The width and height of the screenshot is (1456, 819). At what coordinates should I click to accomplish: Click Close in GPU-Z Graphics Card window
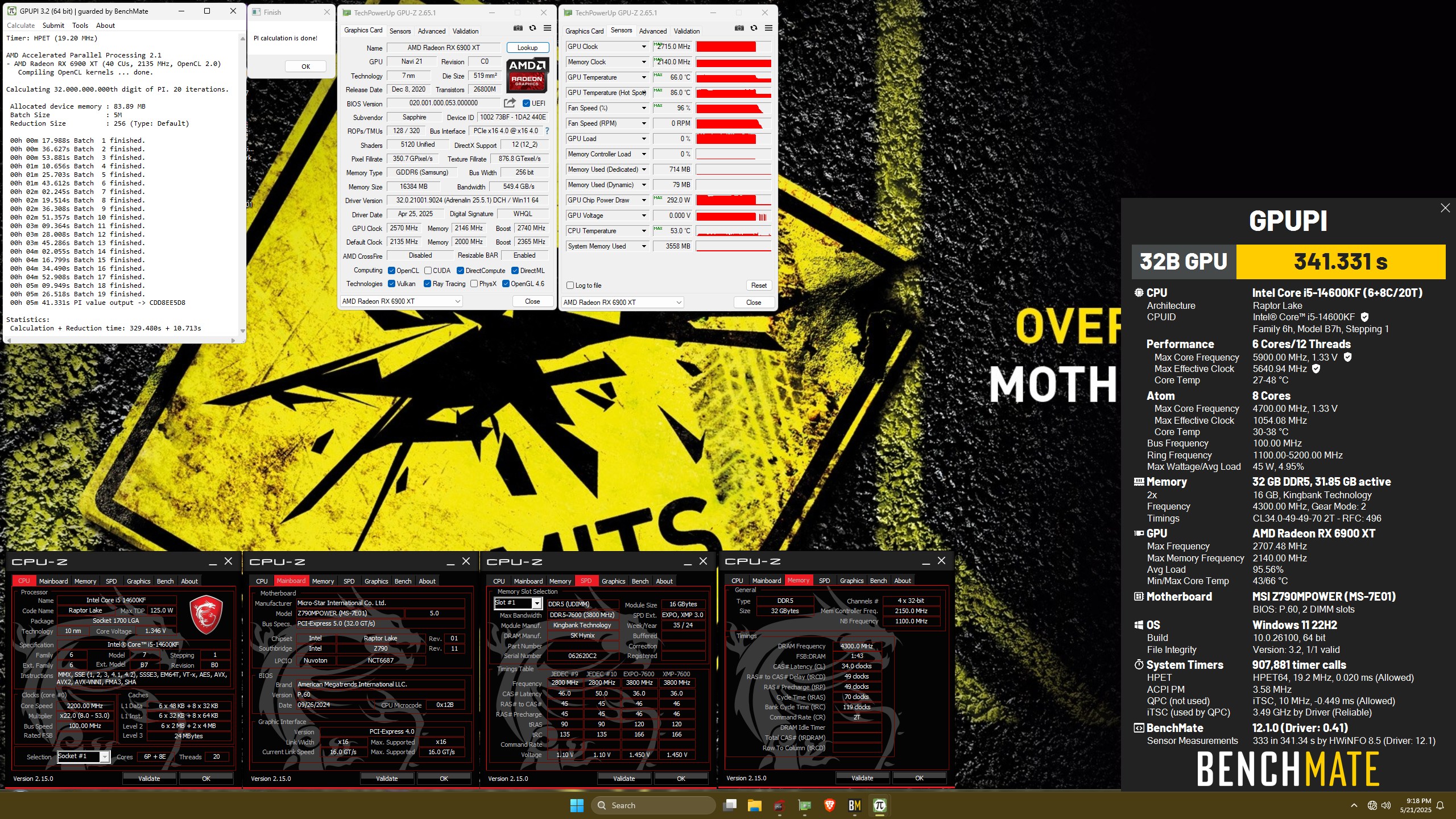tap(532, 301)
